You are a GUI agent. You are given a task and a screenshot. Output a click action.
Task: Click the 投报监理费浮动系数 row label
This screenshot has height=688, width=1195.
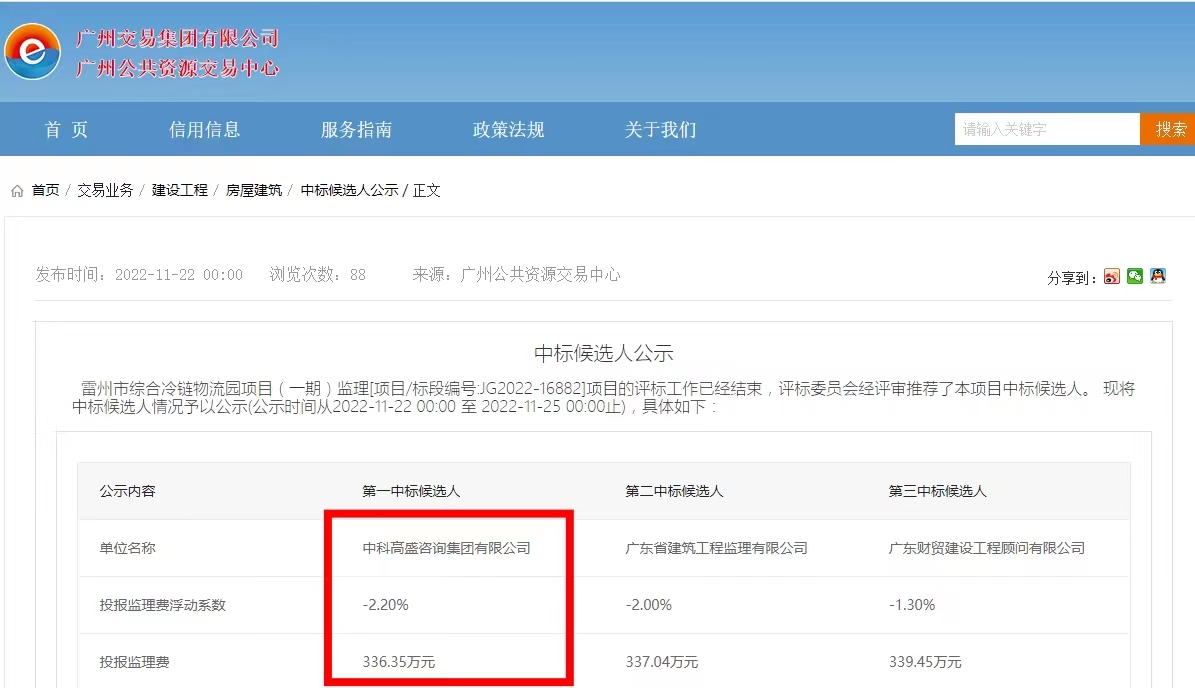tap(162, 605)
